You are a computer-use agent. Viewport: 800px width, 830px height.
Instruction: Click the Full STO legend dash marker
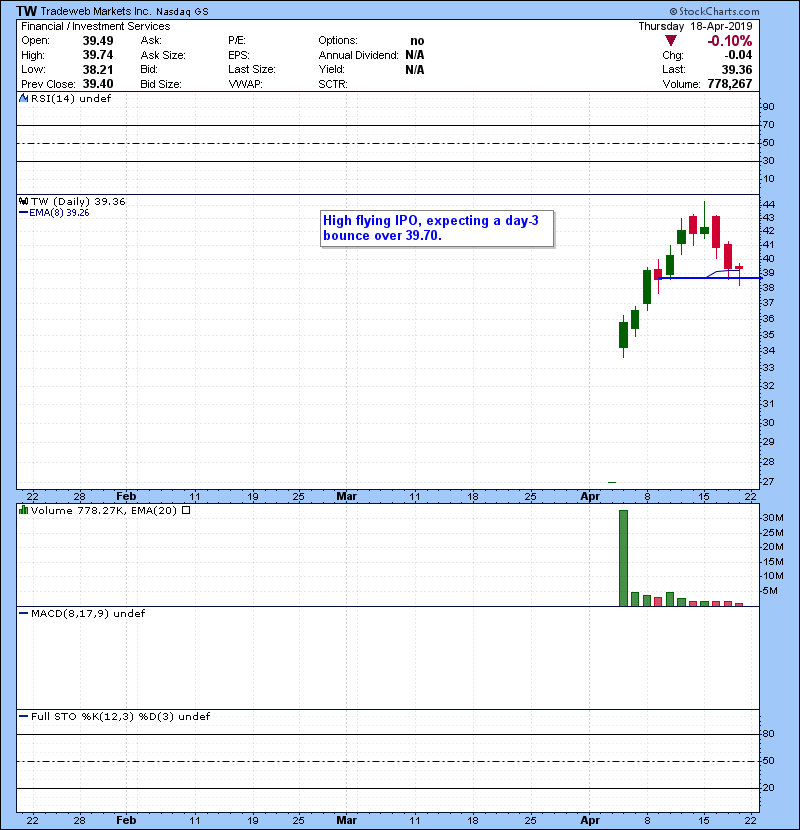[x=23, y=716]
